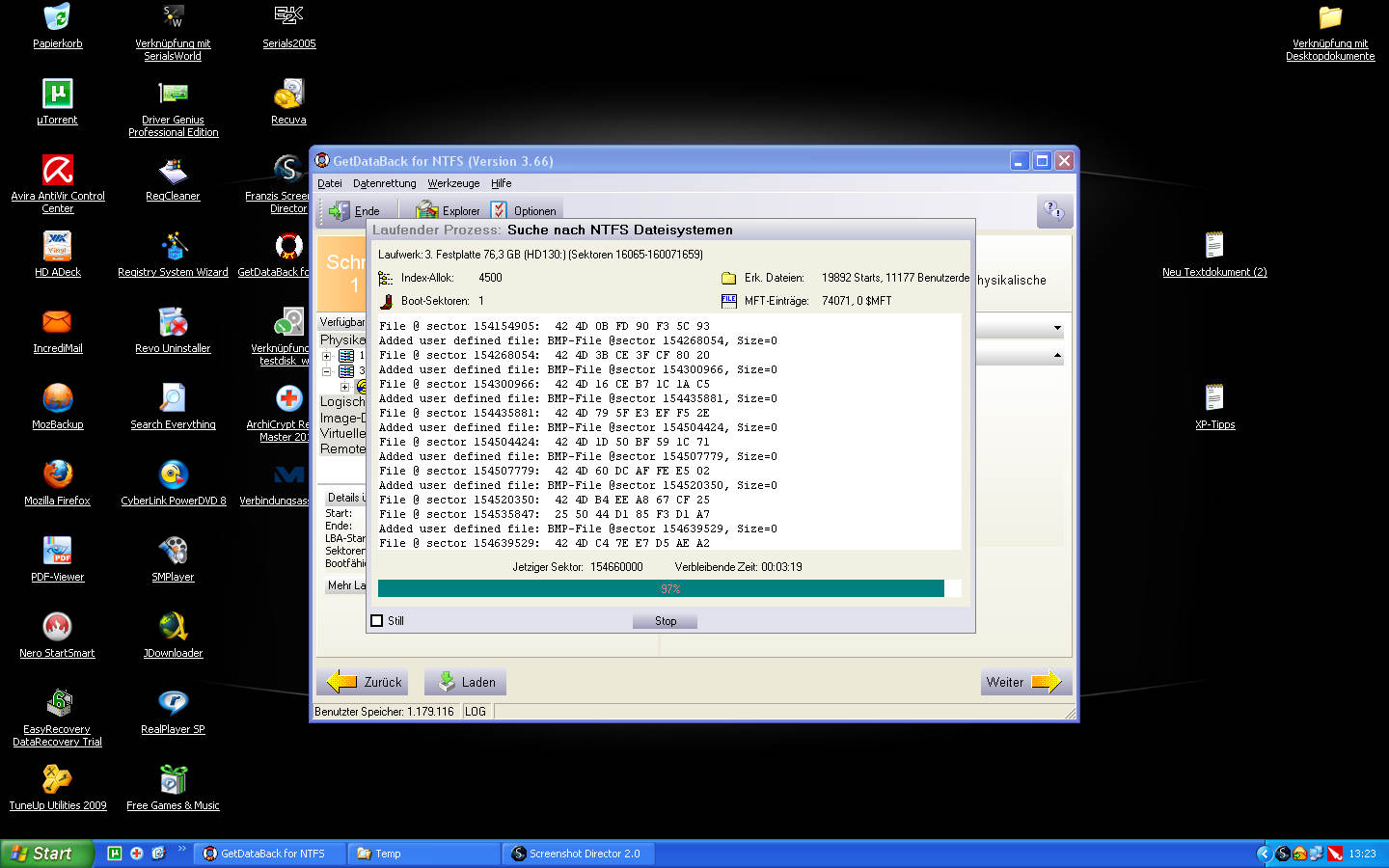Open the upper dropdown arrow right of dialog

click(1057, 328)
